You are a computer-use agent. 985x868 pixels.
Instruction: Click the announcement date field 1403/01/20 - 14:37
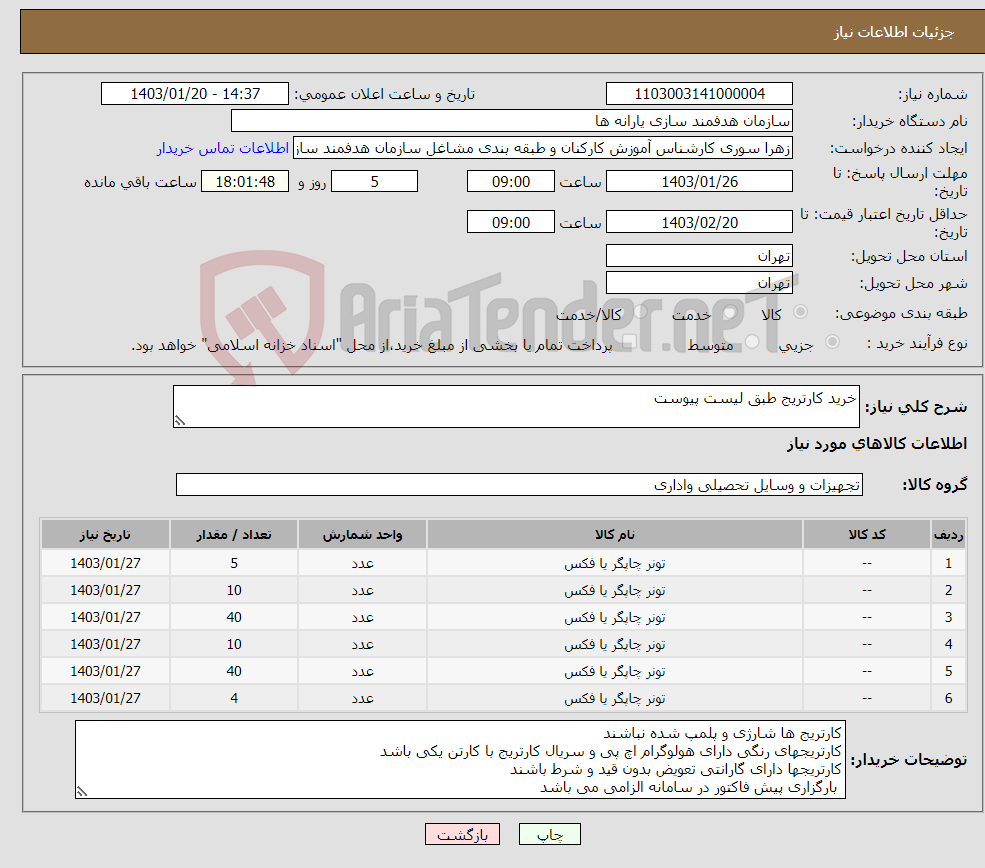pyautogui.click(x=195, y=94)
